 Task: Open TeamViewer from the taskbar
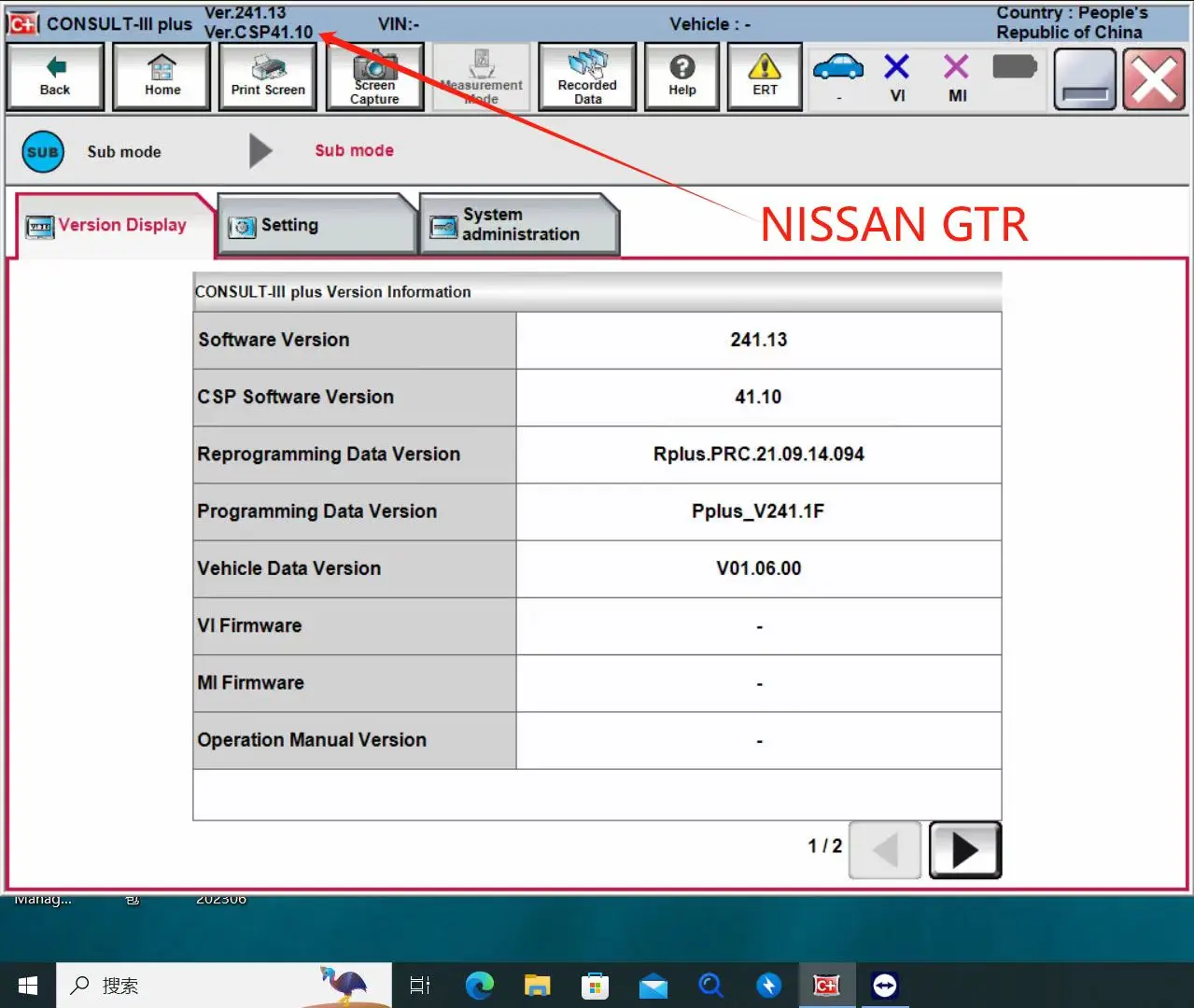[x=885, y=986]
